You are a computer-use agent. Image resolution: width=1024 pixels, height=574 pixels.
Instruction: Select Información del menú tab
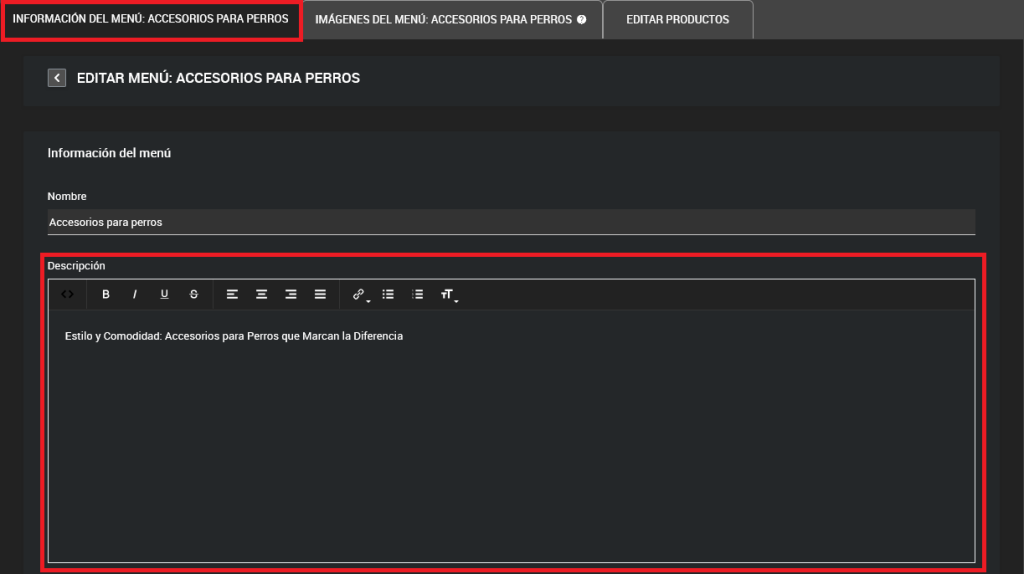click(x=151, y=20)
